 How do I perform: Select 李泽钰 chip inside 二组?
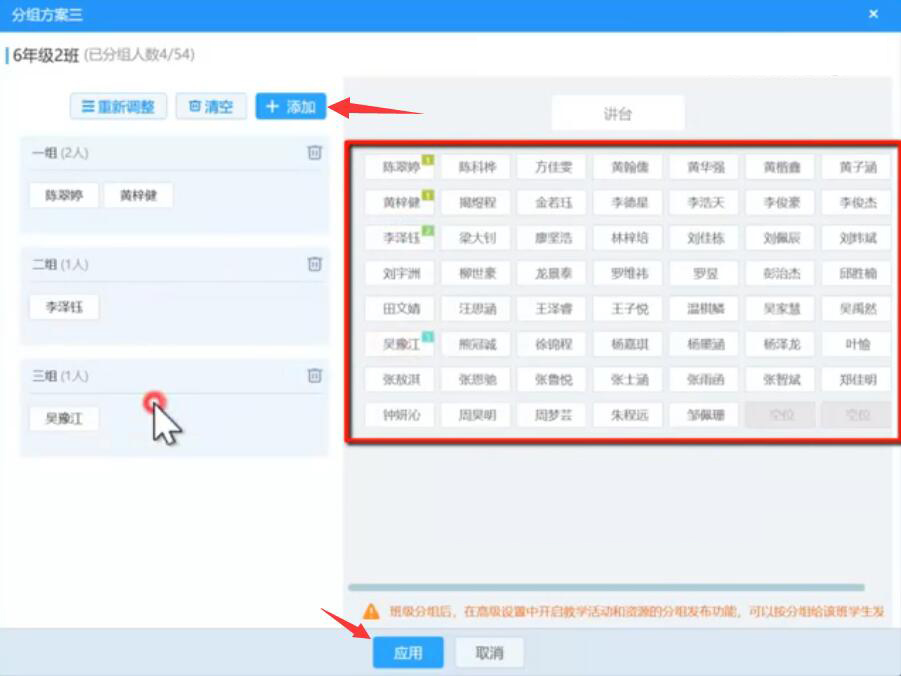point(64,307)
